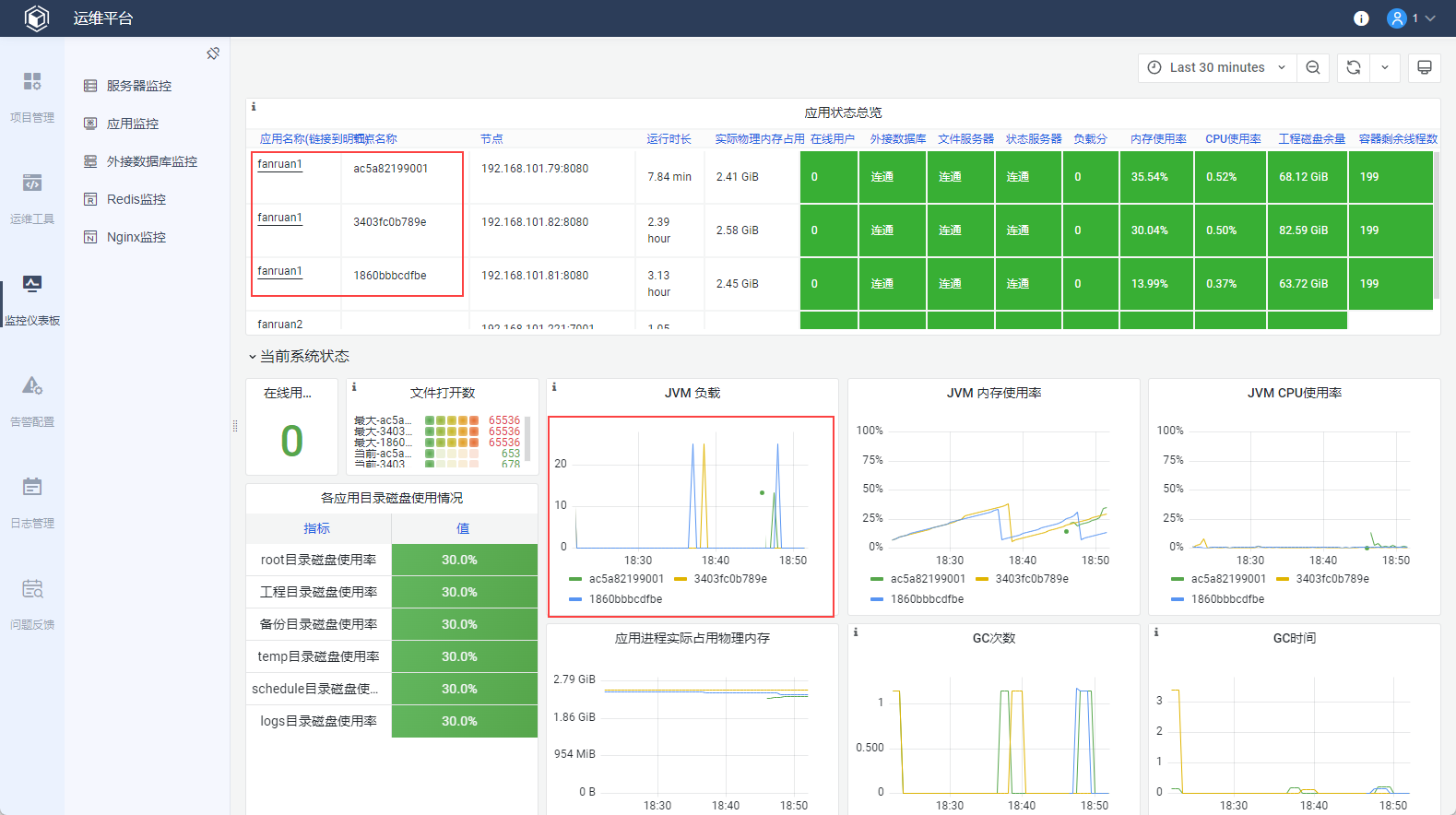Open the Last 30 minutes time range dropdown

1217,67
